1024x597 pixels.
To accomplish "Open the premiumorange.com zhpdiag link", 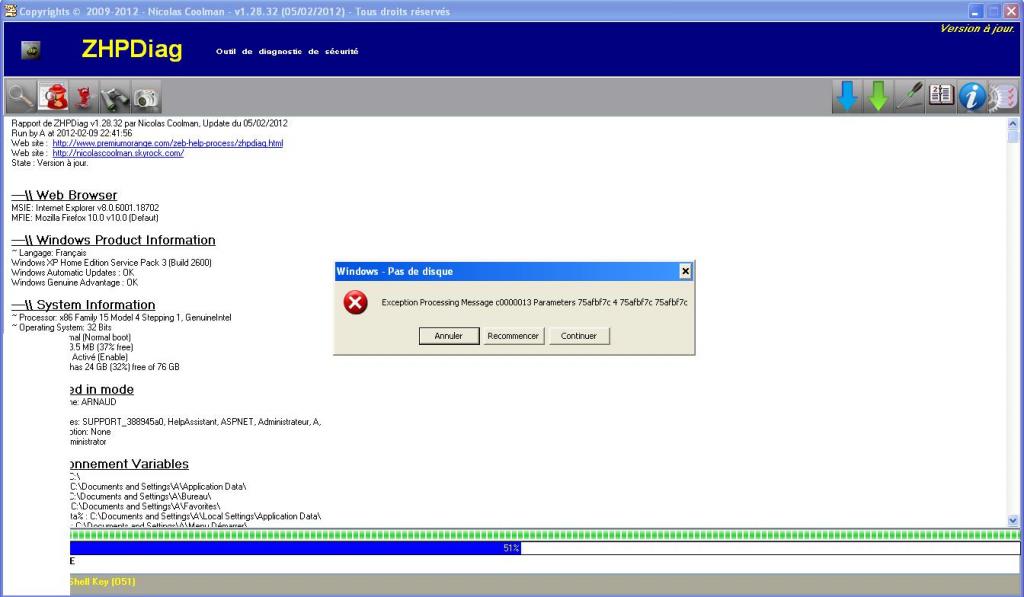I will pos(168,143).
